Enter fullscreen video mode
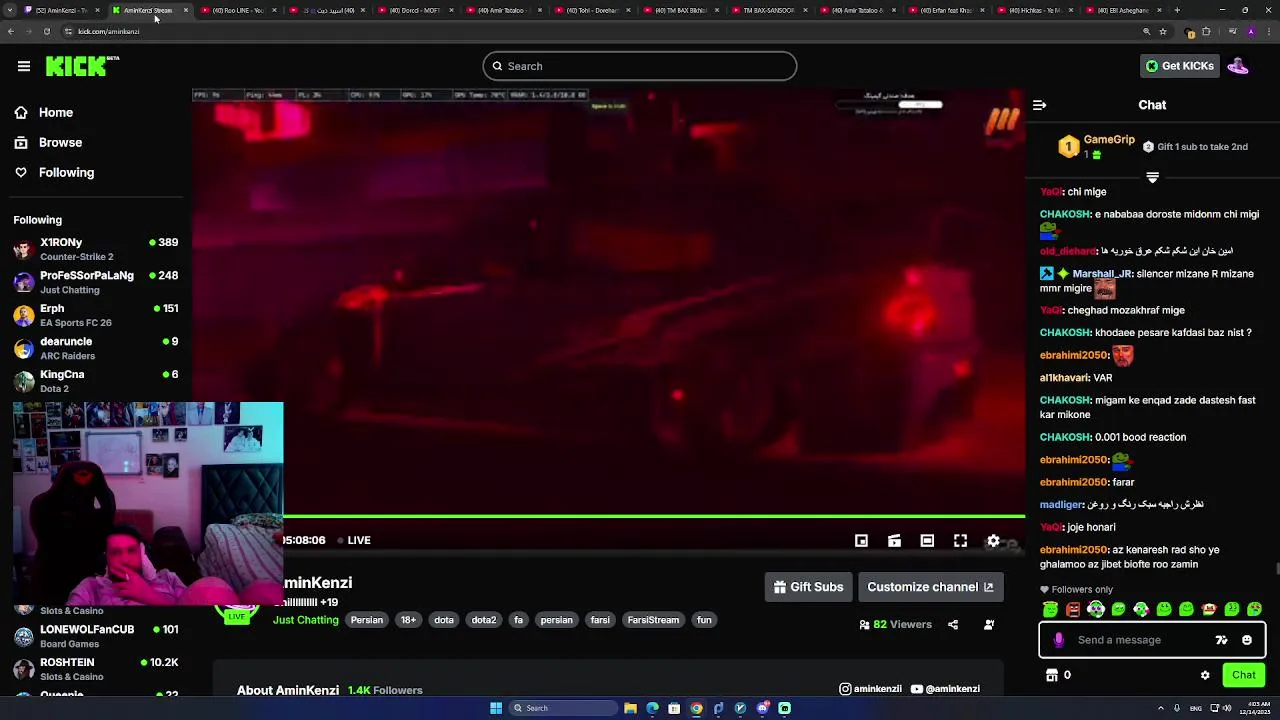The width and height of the screenshot is (1280, 720). [x=960, y=541]
